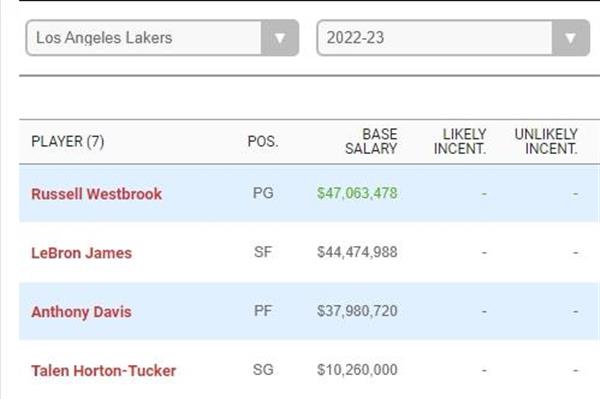Click the arrow on the season selector
Screen dimensions: 600x399
(570, 38)
